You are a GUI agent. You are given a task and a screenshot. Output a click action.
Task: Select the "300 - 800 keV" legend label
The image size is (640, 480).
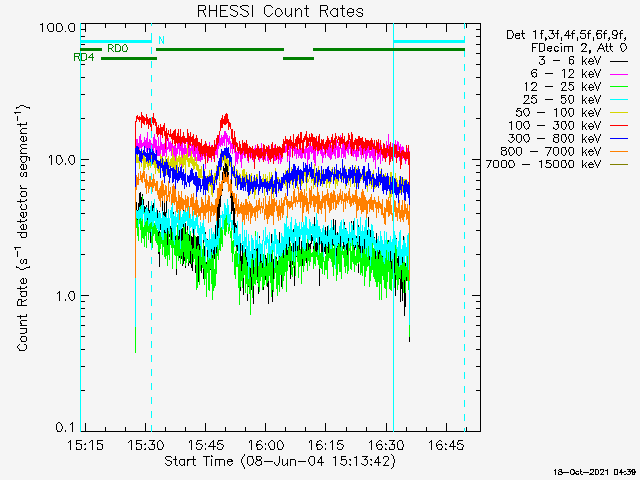[x=555, y=138]
